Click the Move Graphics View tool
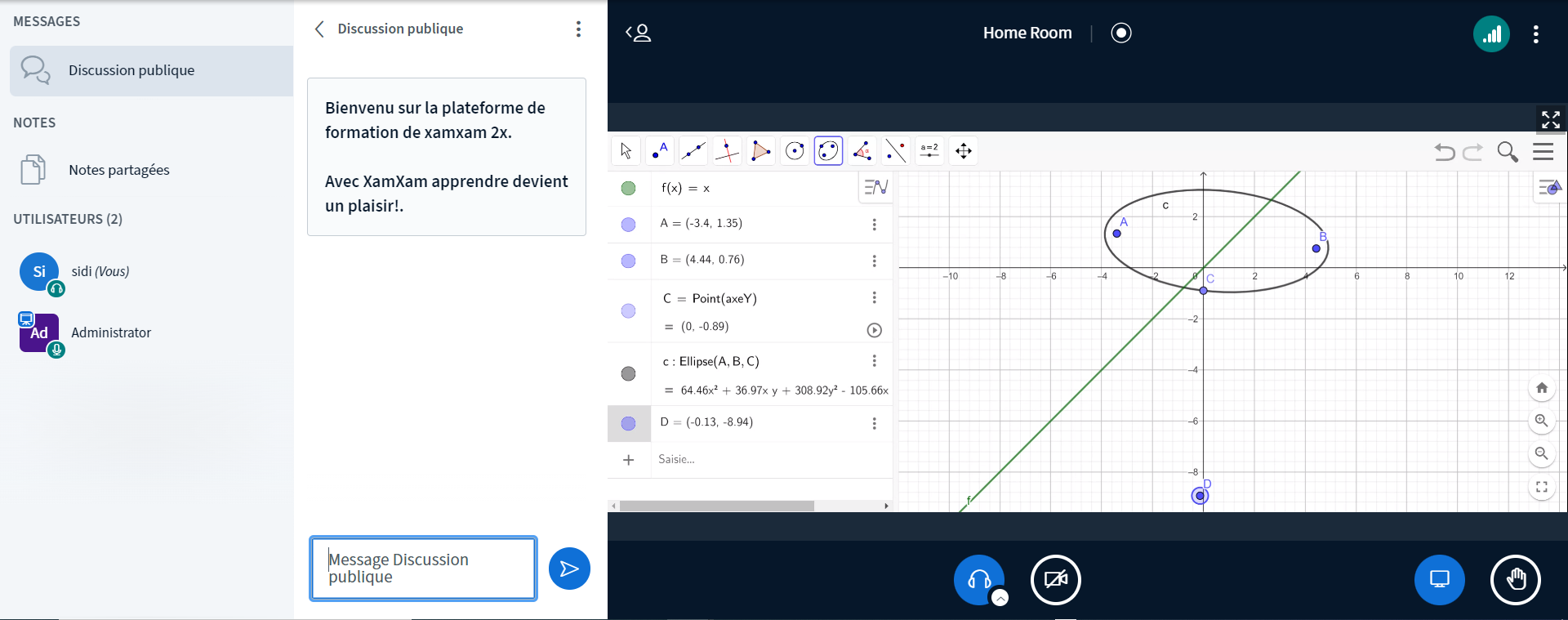 (x=964, y=151)
